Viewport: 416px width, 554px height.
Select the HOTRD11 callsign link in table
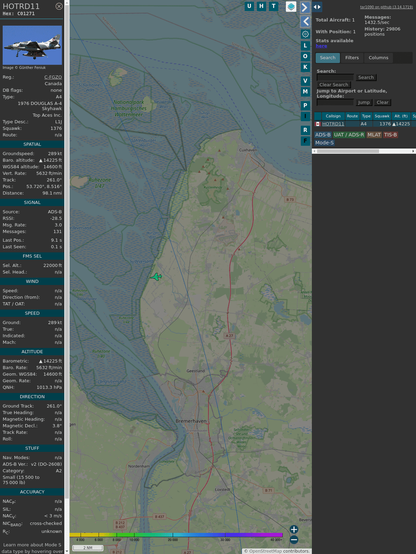(333, 124)
